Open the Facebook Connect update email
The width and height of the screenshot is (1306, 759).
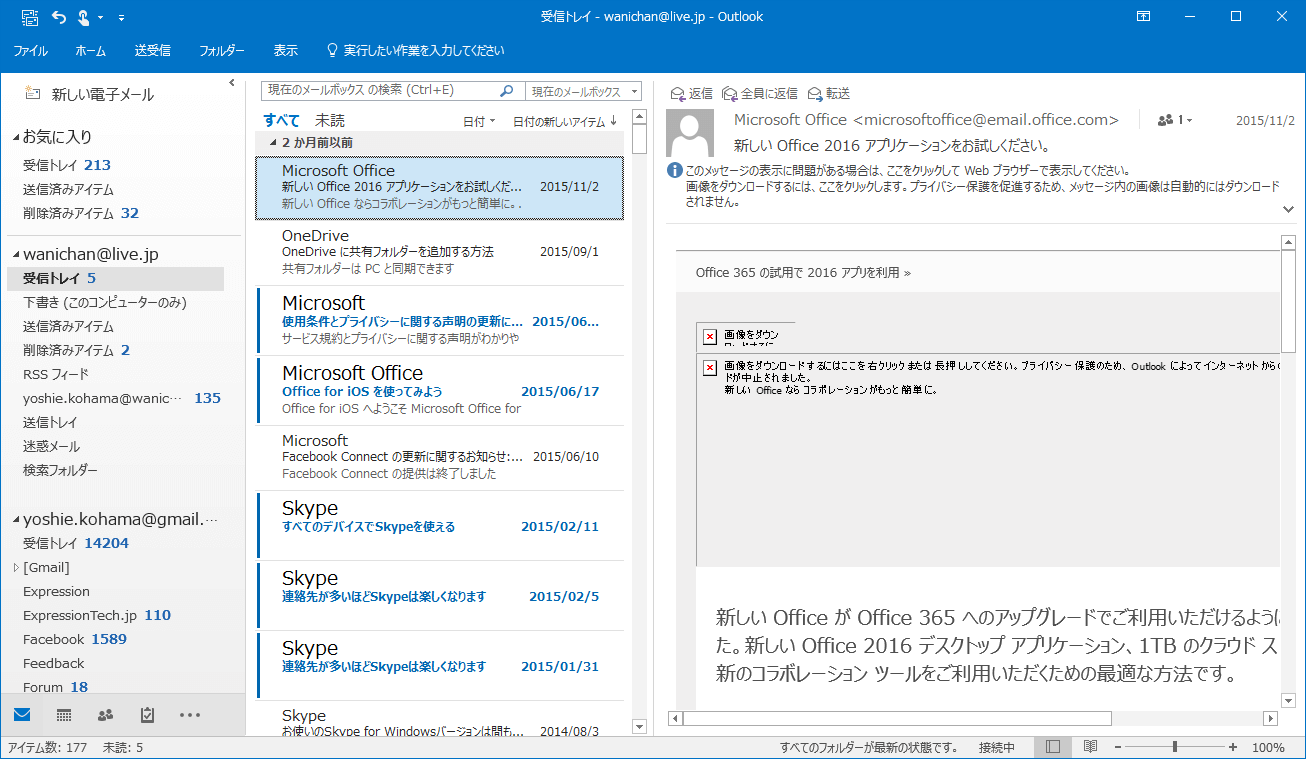[x=440, y=457]
